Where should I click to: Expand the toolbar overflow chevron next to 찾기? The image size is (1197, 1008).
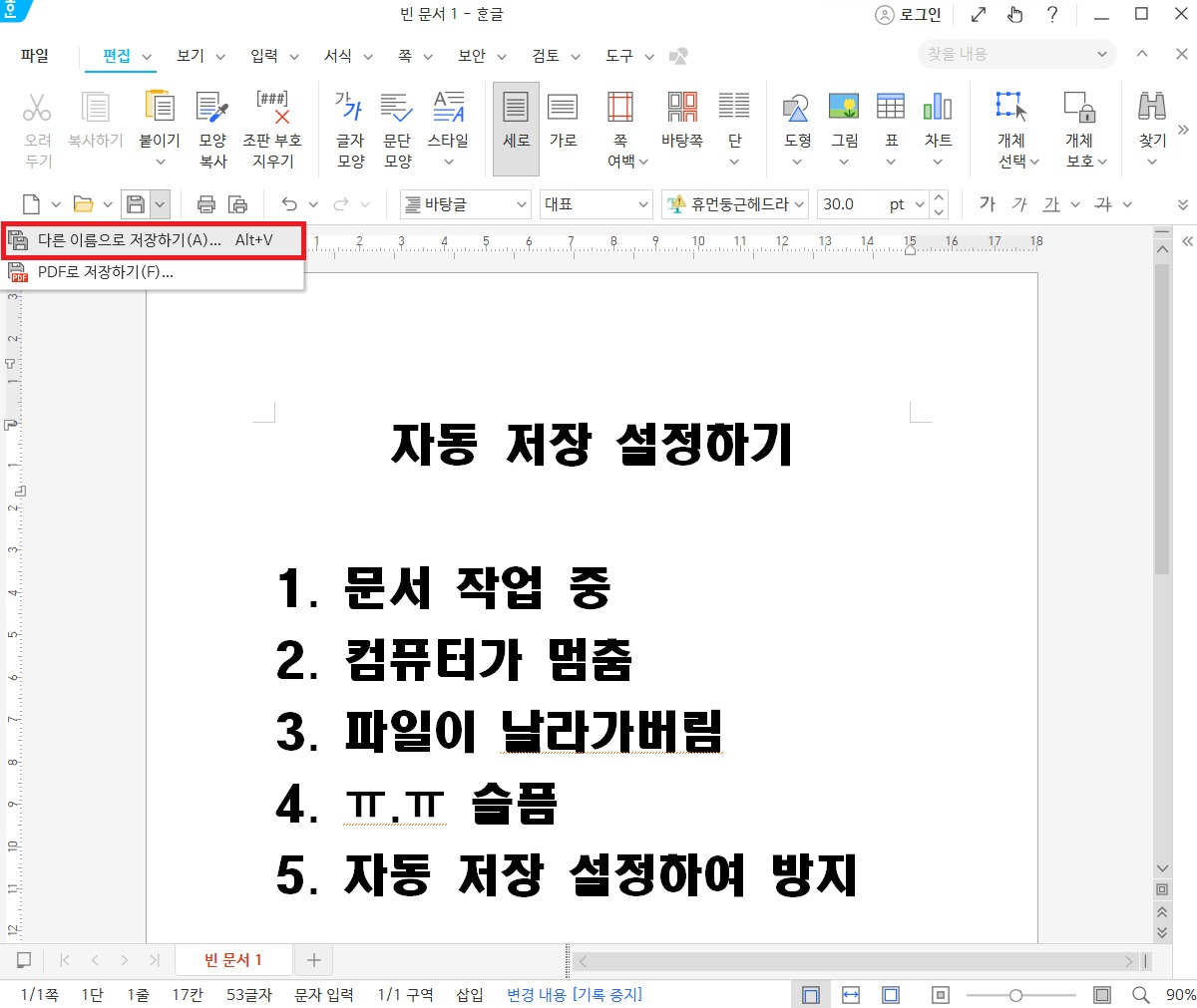[x=1183, y=129]
